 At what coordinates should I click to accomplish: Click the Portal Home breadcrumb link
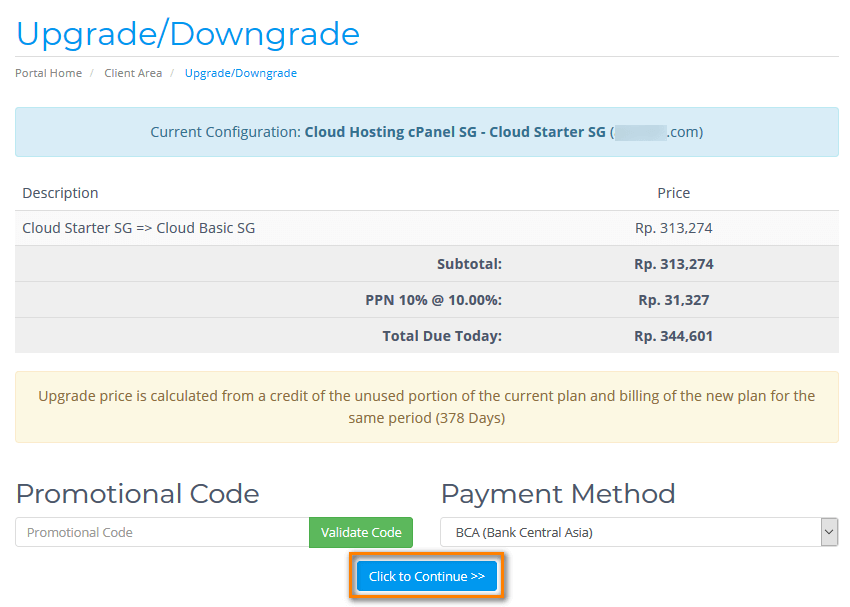(48, 73)
